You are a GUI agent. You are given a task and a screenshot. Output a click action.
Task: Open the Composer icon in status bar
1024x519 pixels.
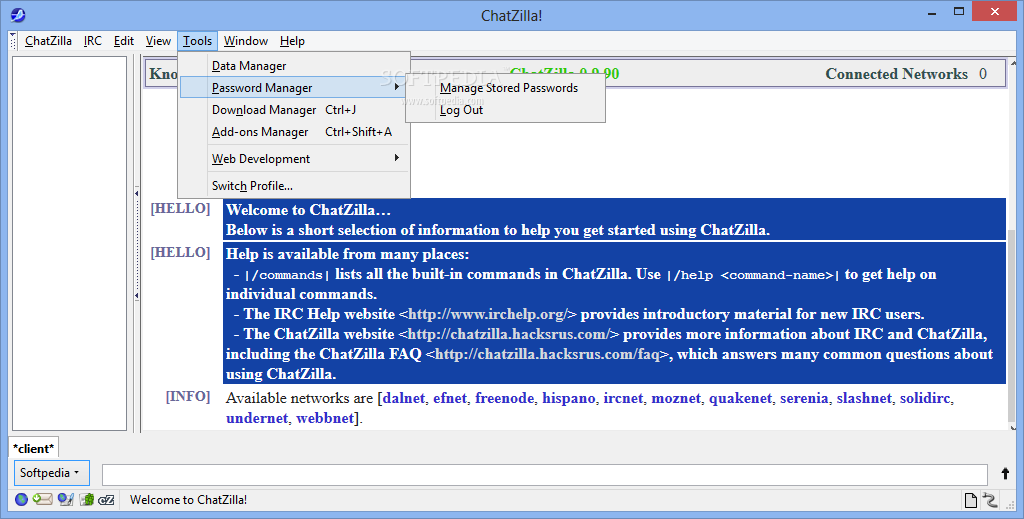[65, 499]
